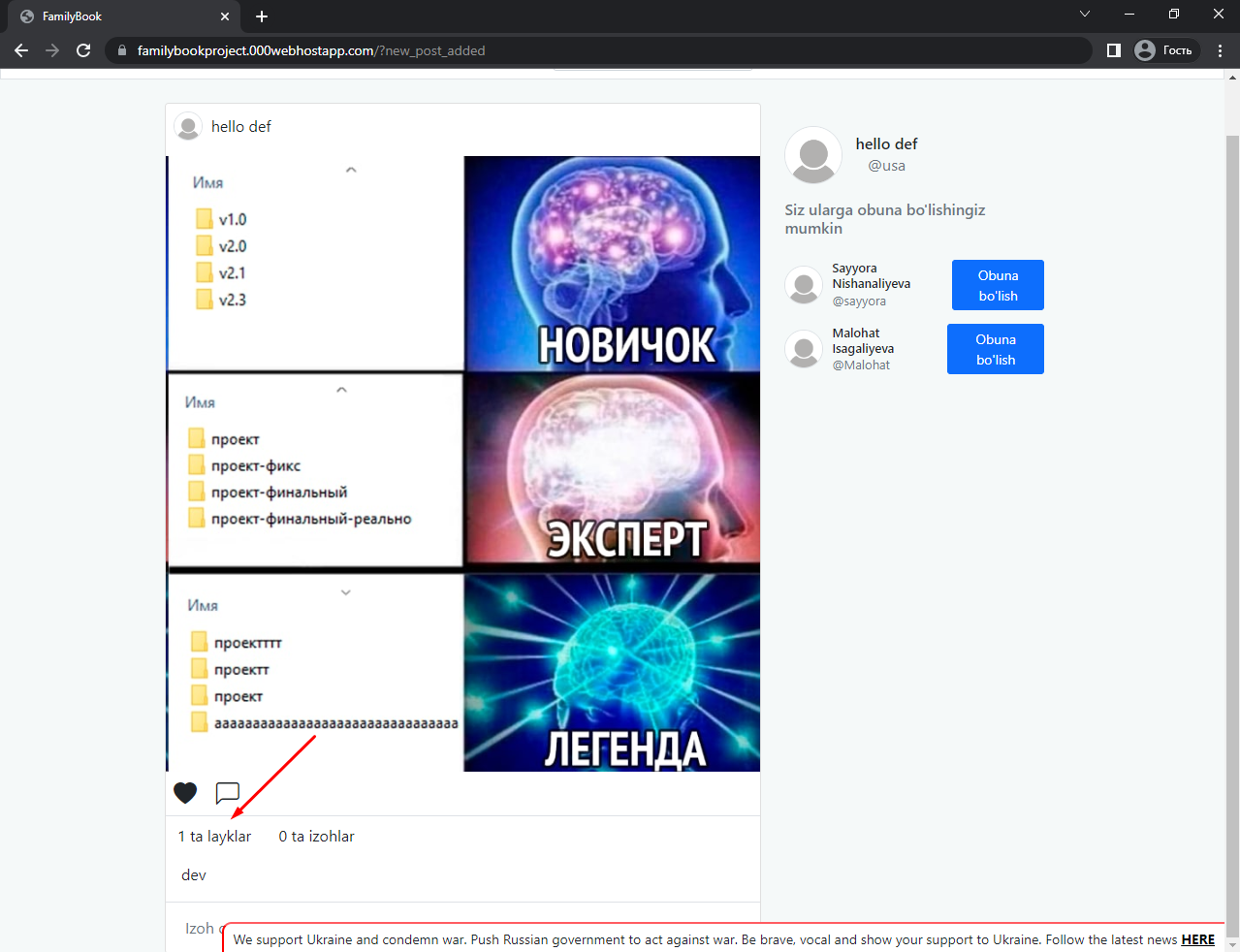The height and width of the screenshot is (952, 1240).
Task: Like the post with the heart icon
Action: (x=185, y=793)
